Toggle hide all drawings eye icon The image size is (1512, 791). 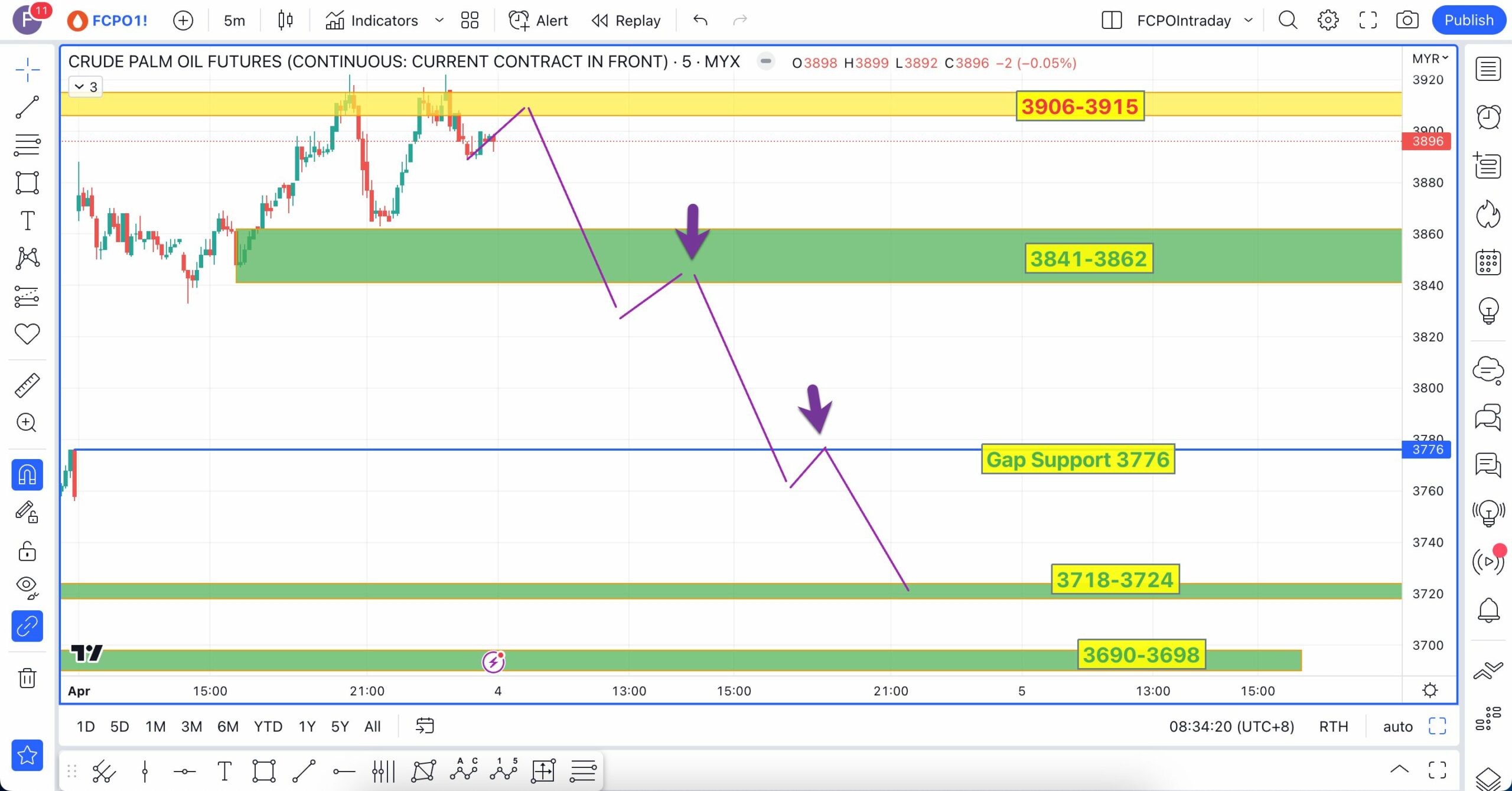coord(27,587)
